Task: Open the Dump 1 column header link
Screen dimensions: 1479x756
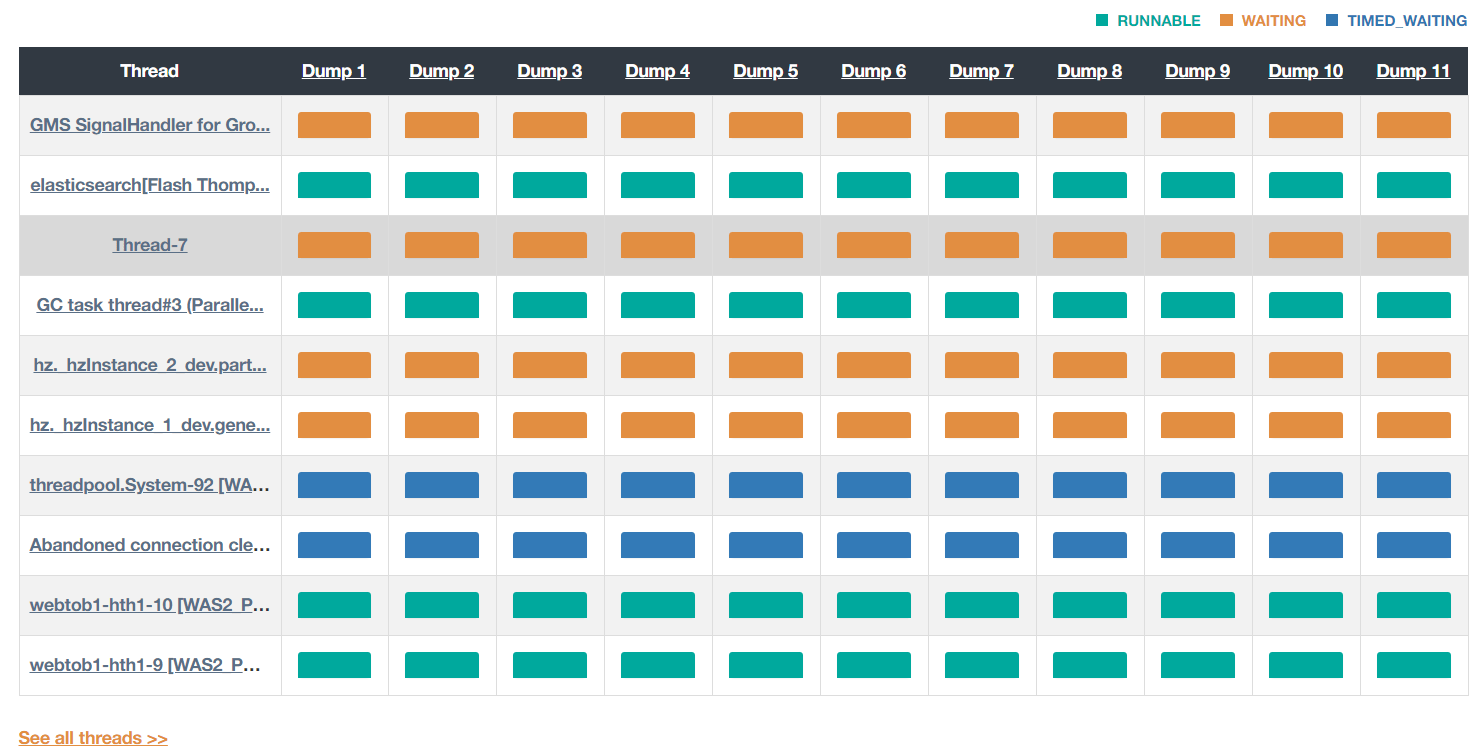Action: click(x=334, y=71)
